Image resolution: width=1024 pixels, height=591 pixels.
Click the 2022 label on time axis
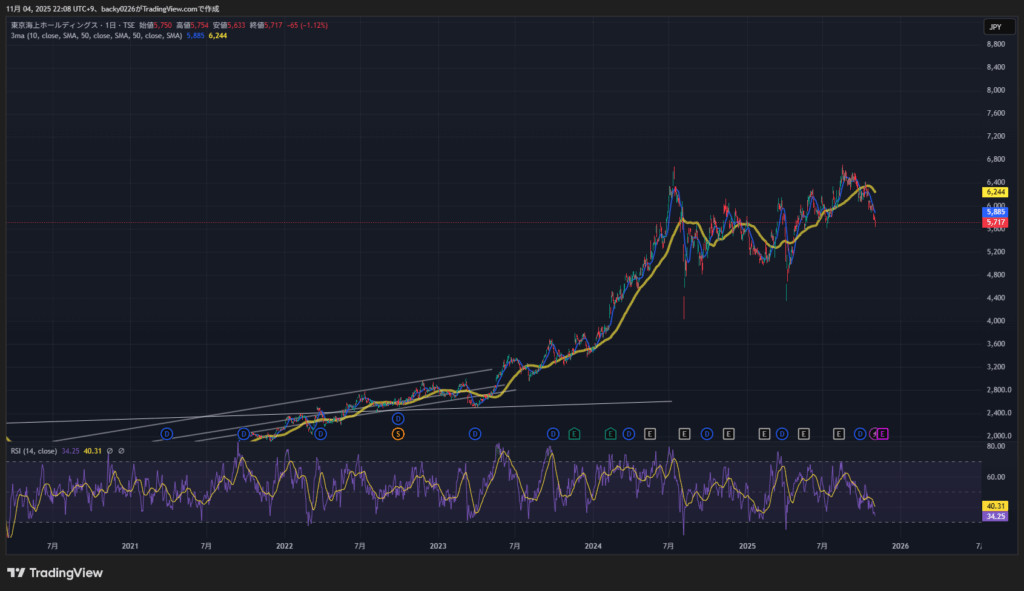click(284, 546)
